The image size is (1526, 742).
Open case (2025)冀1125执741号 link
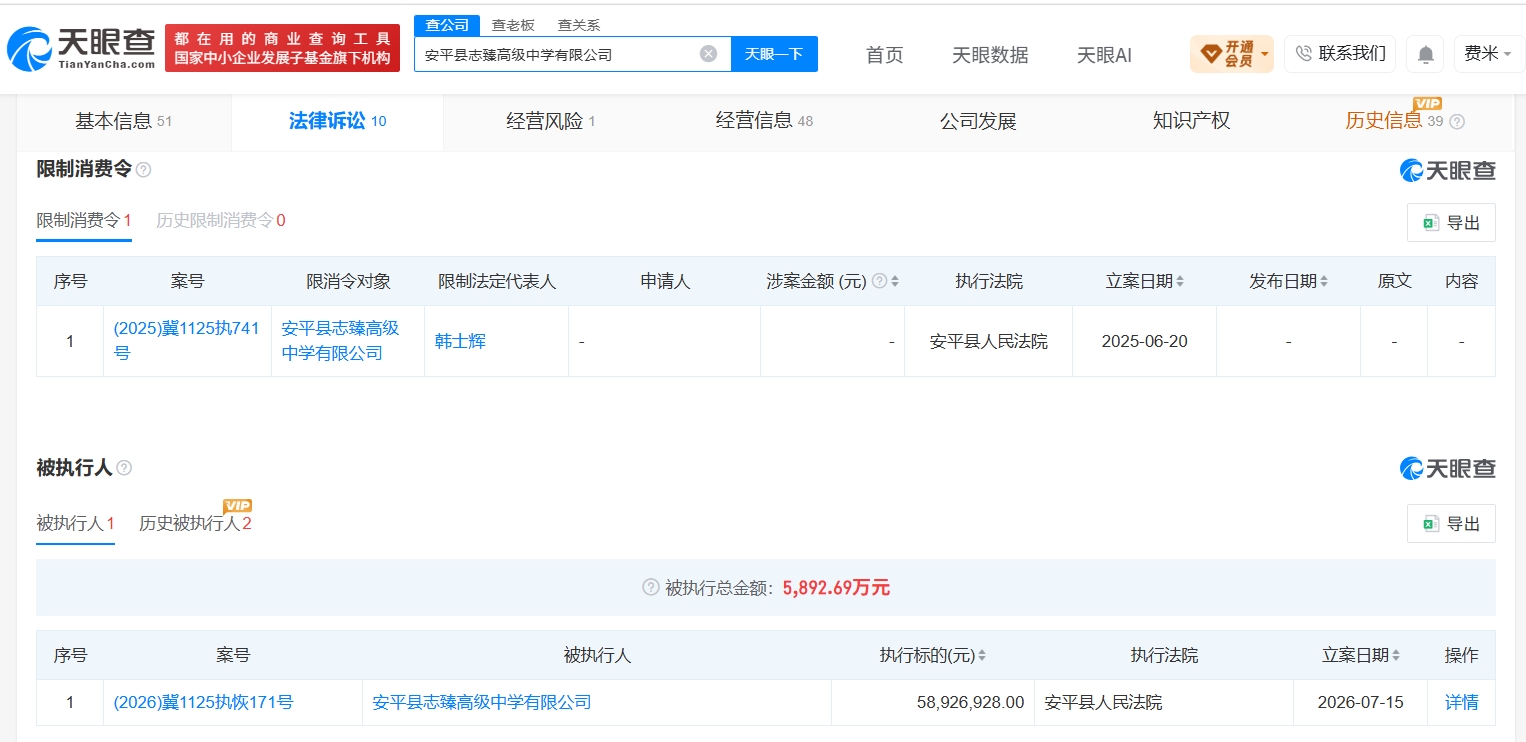(x=185, y=341)
